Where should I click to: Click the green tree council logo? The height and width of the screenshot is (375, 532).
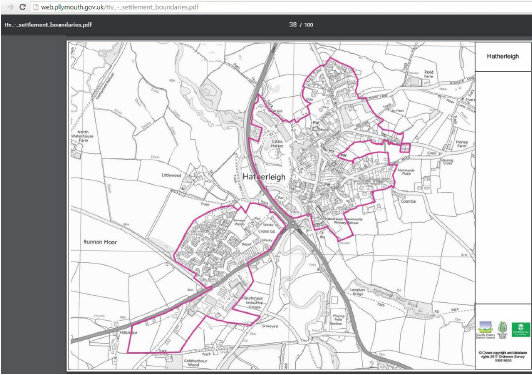click(502, 330)
